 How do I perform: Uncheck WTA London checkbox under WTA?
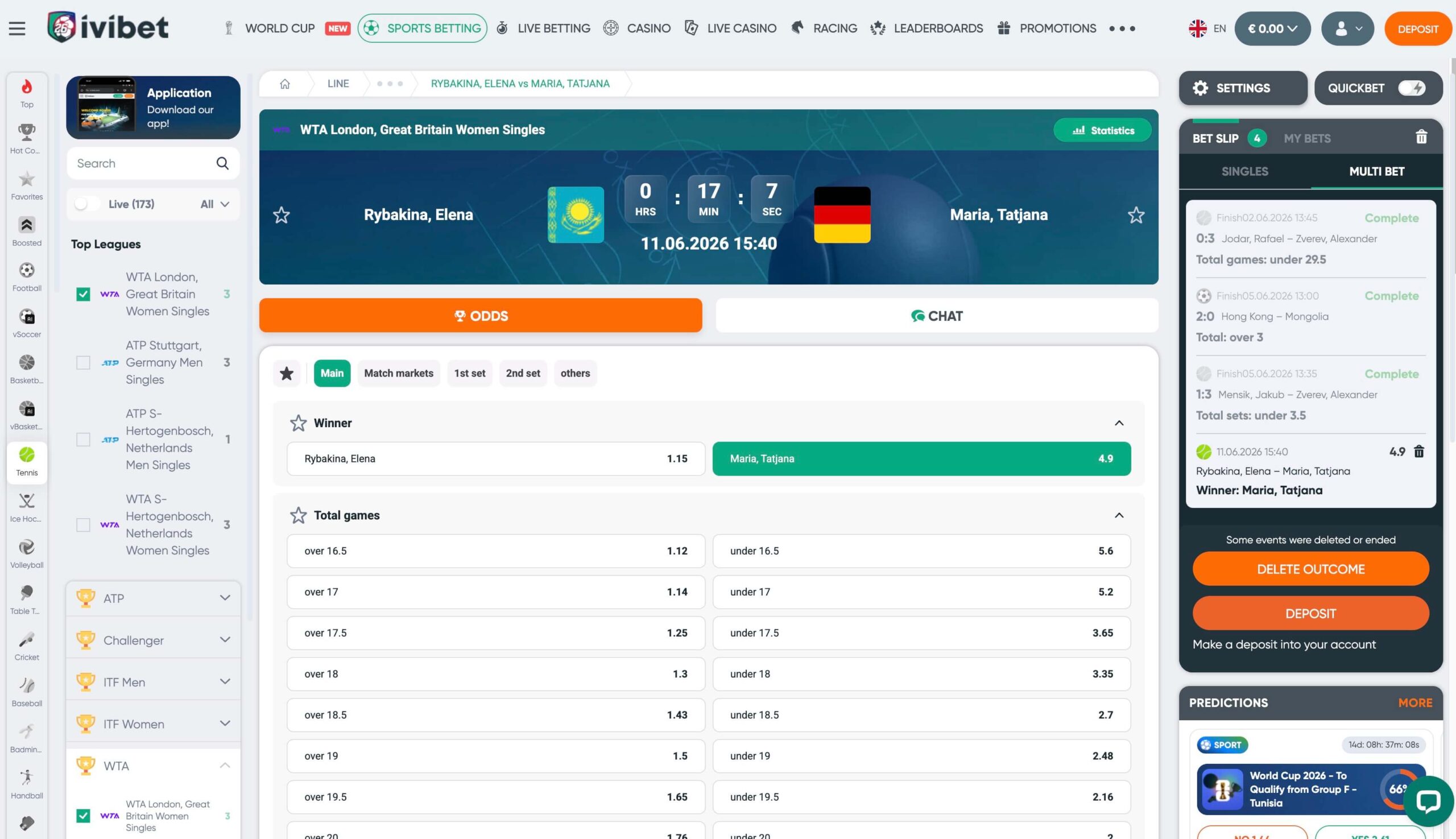coord(83,816)
